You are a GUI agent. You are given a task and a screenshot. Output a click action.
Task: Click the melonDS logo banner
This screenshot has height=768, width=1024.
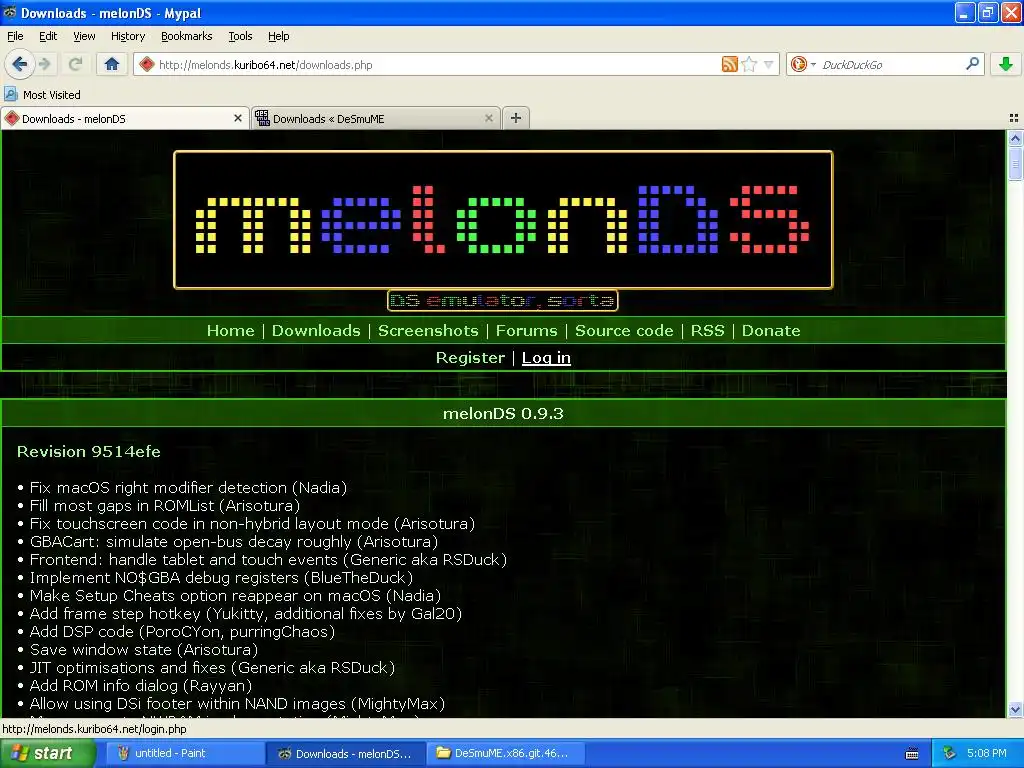tap(503, 219)
